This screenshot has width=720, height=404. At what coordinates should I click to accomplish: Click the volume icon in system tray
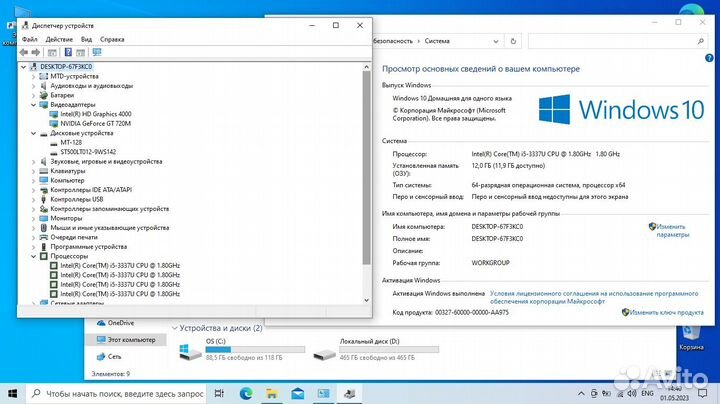(x=632, y=393)
